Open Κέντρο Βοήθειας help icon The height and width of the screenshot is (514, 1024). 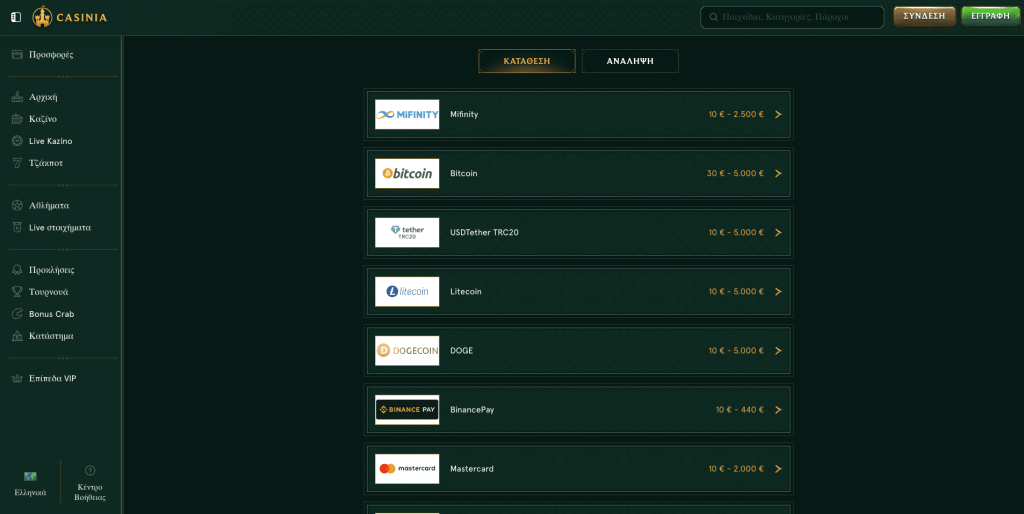[x=90, y=471]
